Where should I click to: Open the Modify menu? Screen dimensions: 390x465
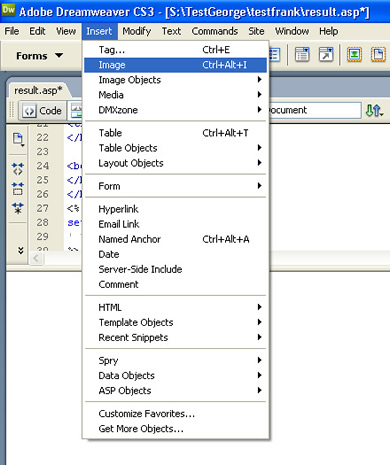137,31
